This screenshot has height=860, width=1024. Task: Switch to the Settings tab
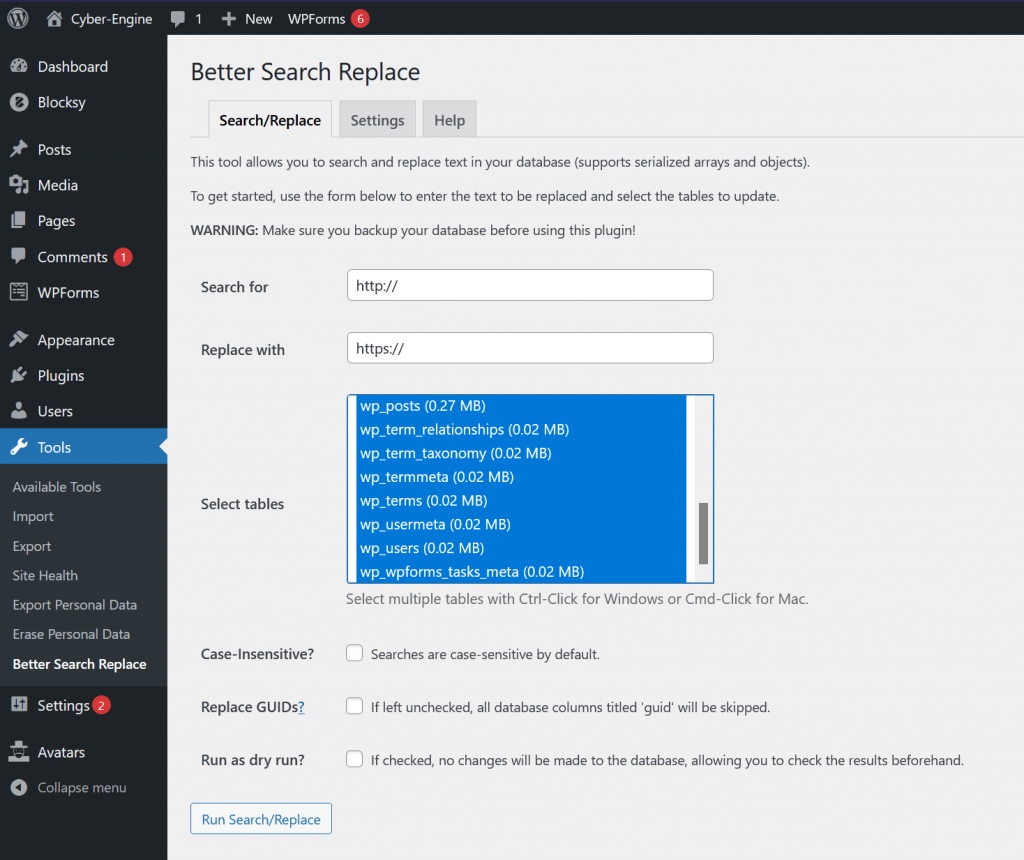point(377,120)
